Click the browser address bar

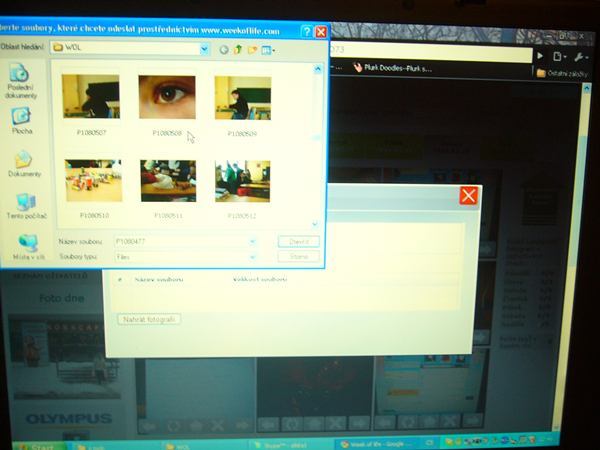tap(430, 52)
